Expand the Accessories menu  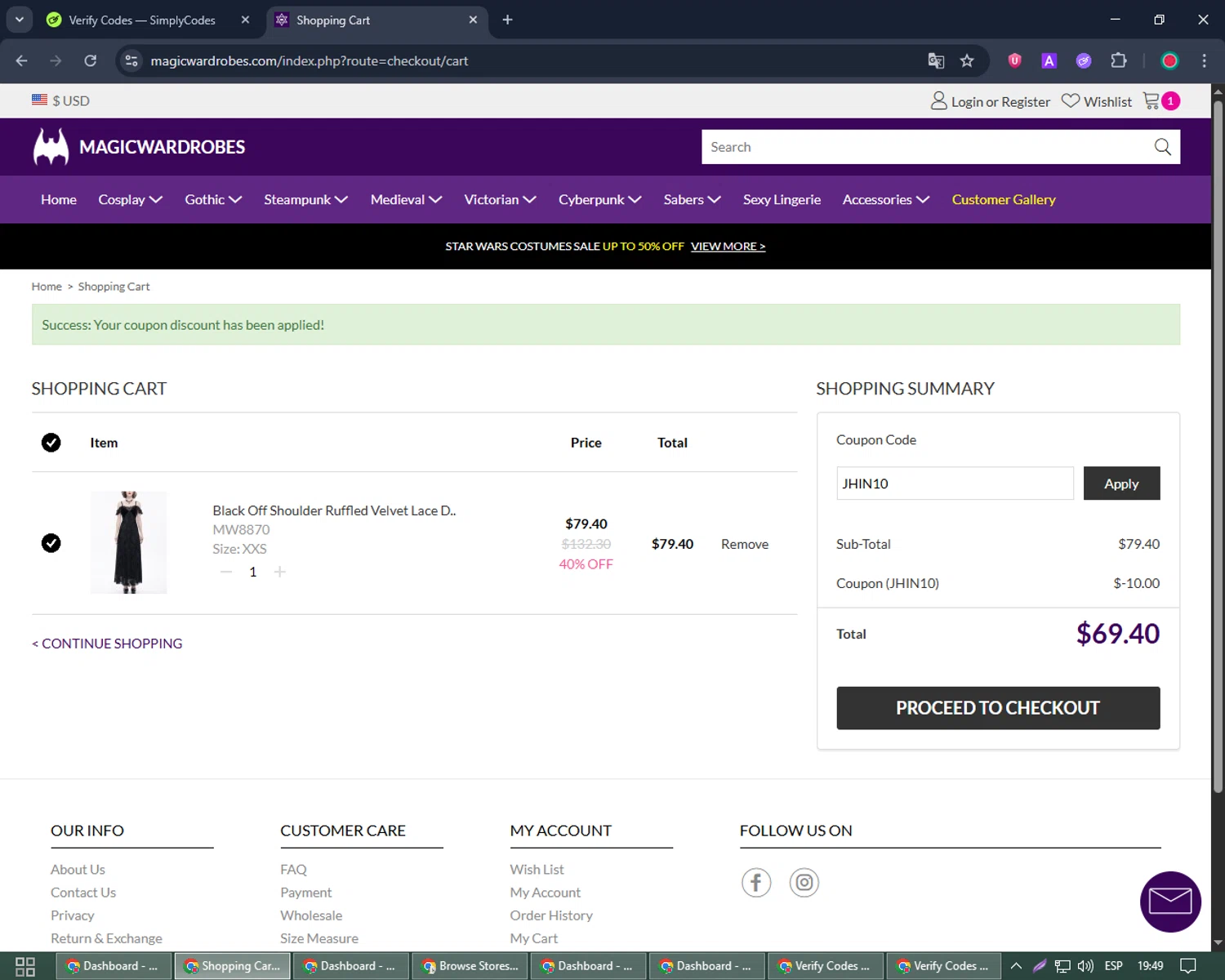coord(886,199)
